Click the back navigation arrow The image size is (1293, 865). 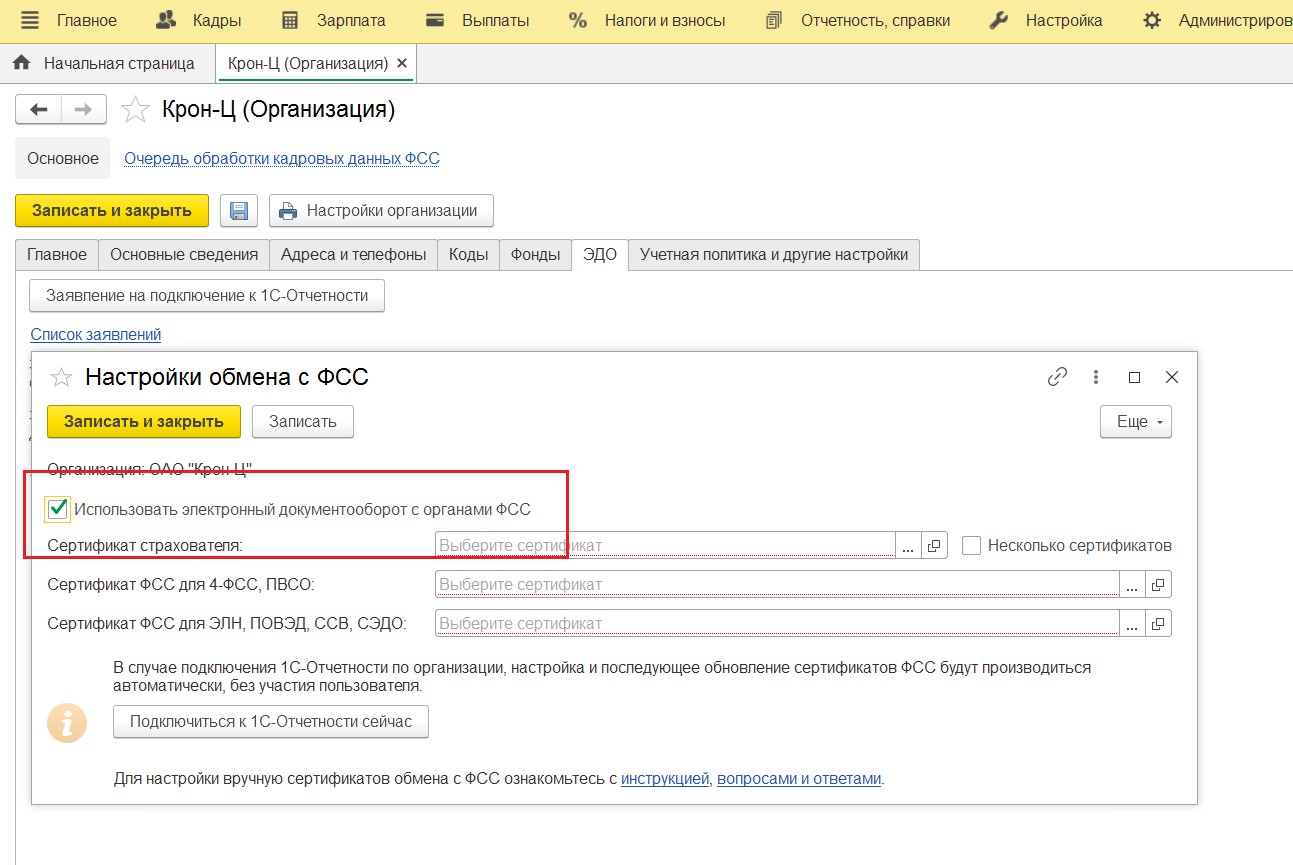click(39, 110)
